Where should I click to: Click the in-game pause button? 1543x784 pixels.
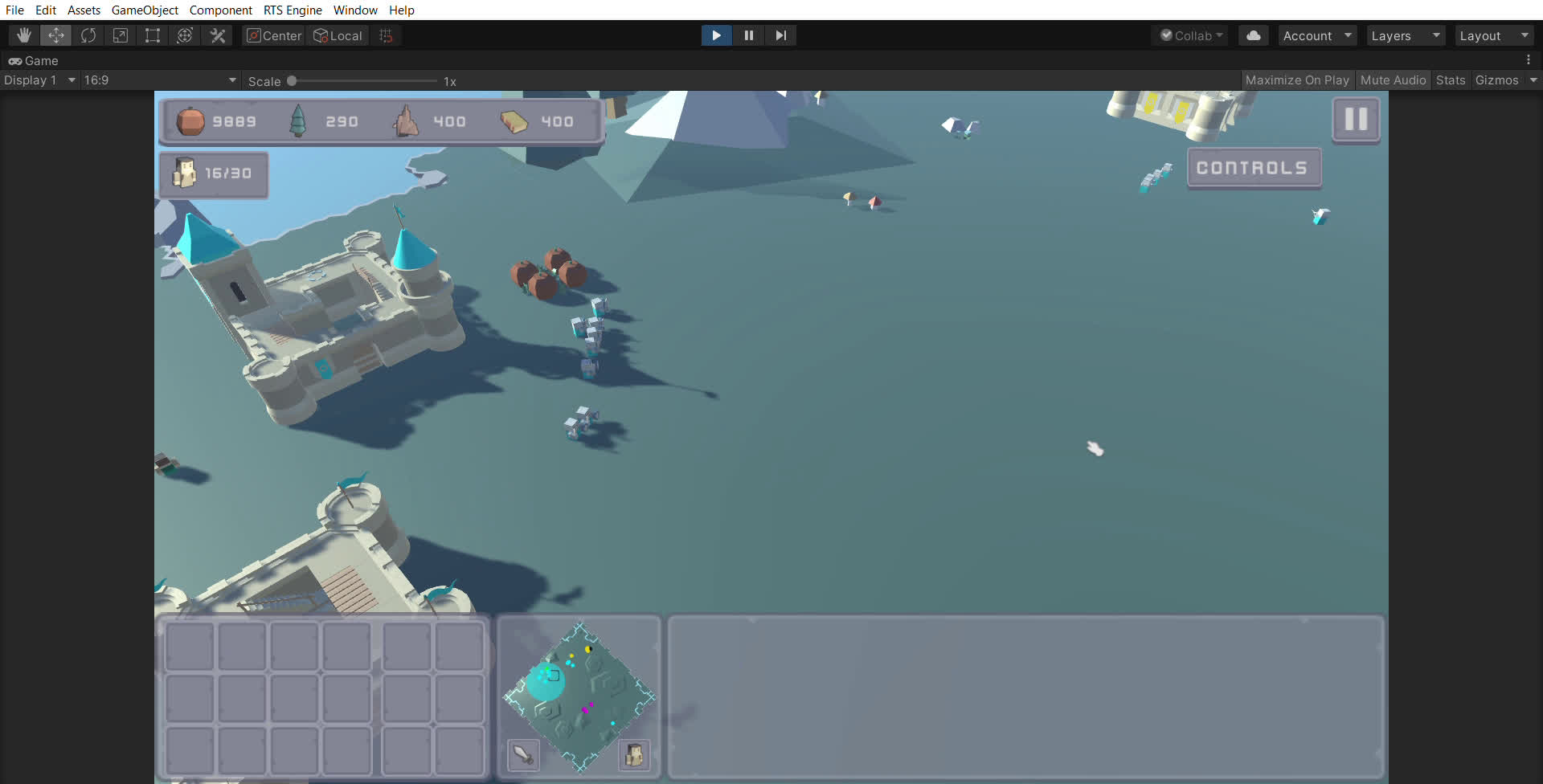click(x=1356, y=120)
